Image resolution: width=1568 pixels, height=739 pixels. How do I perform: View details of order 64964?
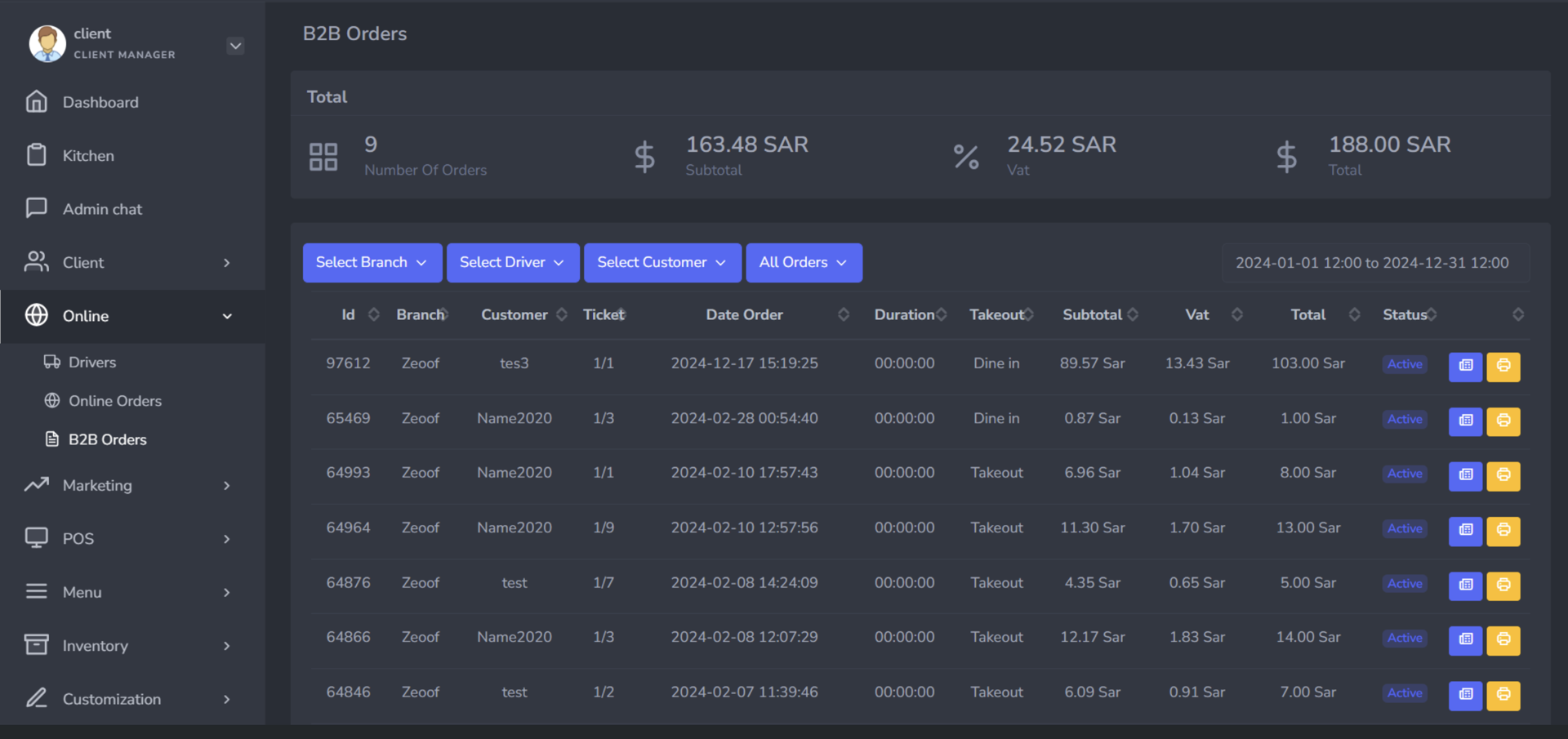(1466, 531)
